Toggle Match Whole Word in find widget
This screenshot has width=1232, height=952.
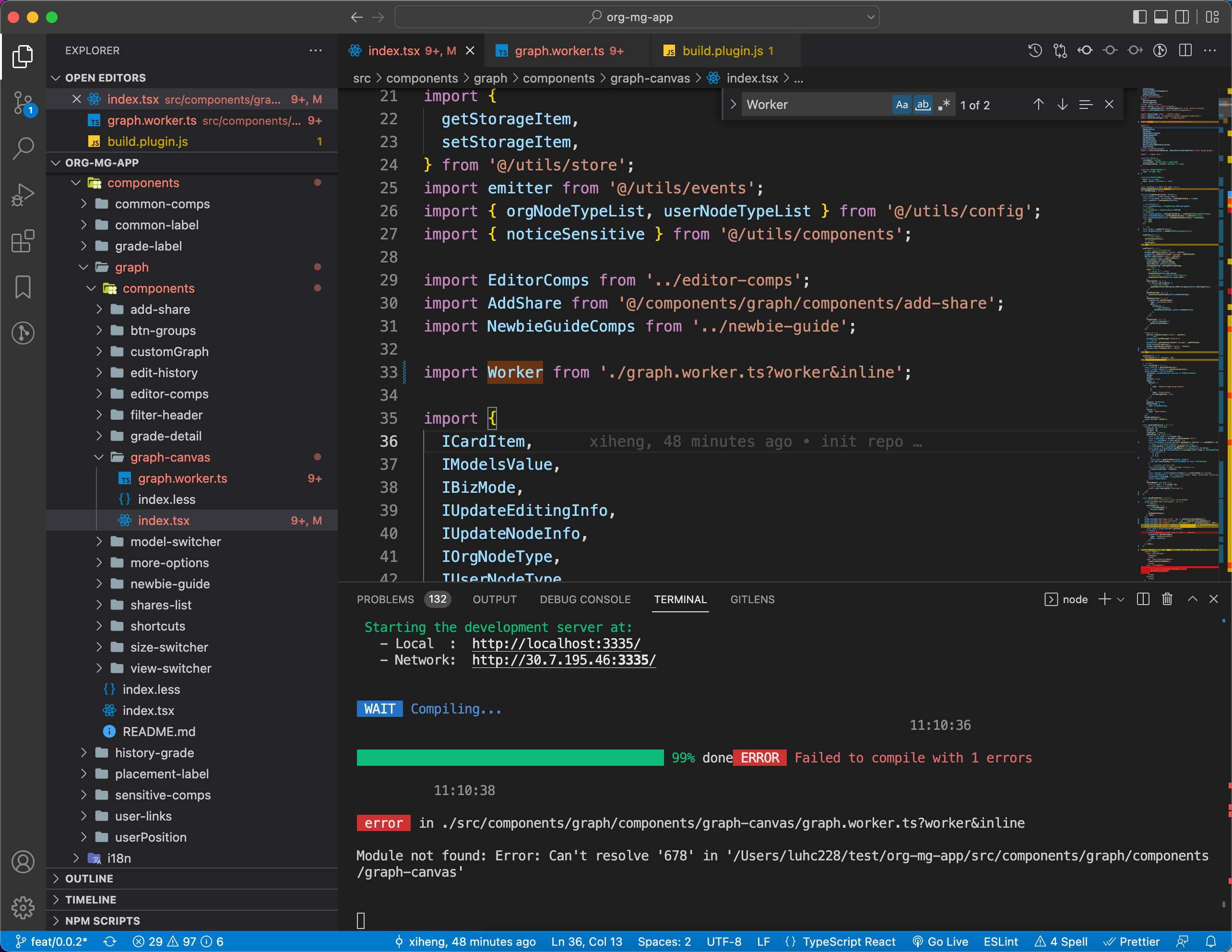click(x=923, y=105)
